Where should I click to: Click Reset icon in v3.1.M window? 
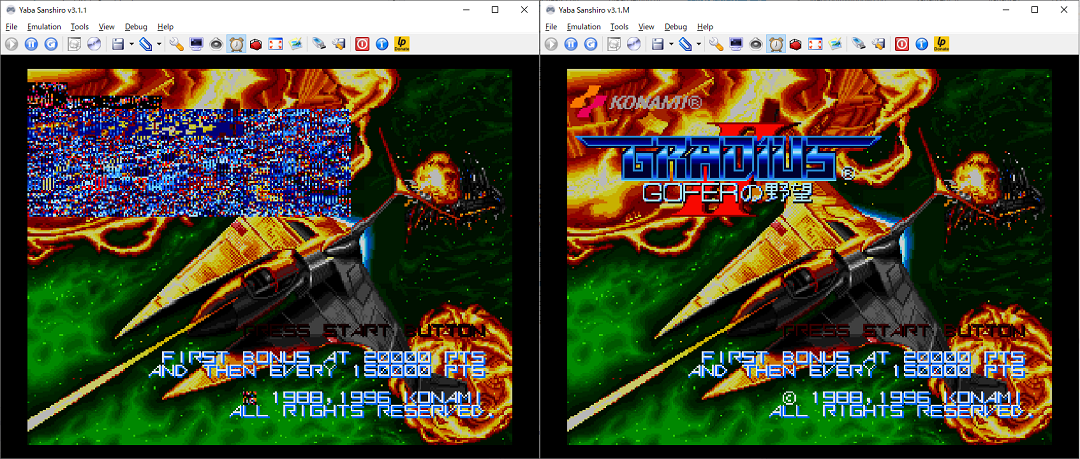591,44
